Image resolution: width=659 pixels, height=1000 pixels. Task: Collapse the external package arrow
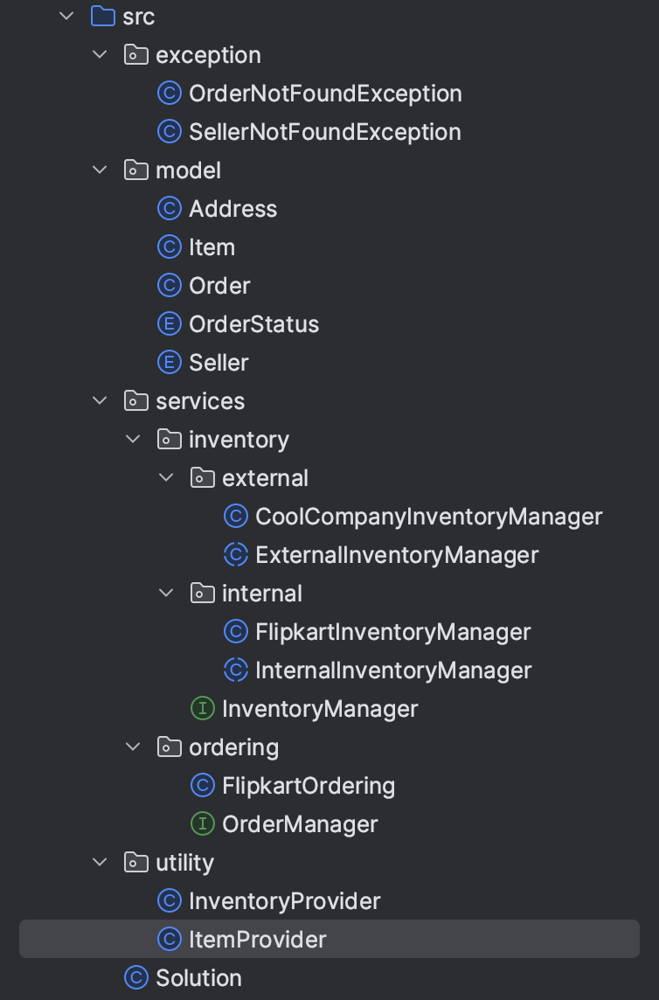(166, 478)
